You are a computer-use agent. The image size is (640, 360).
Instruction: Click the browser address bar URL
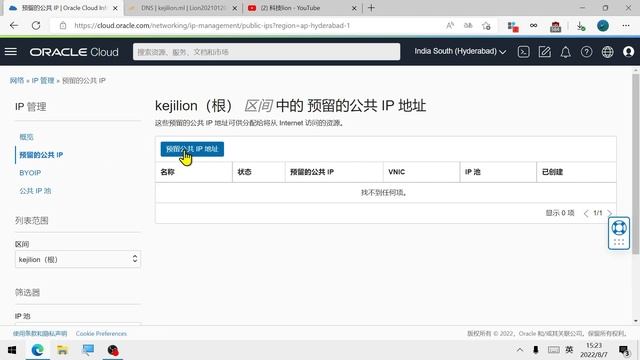(212, 25)
